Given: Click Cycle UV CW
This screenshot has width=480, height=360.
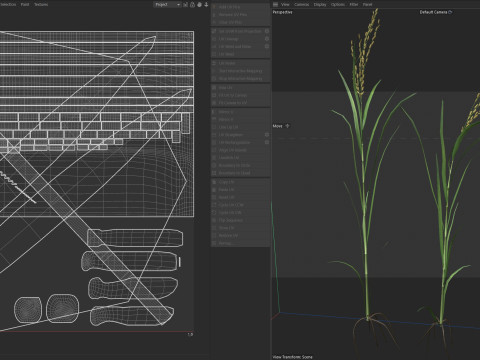Looking at the screenshot, I should pos(240,213).
